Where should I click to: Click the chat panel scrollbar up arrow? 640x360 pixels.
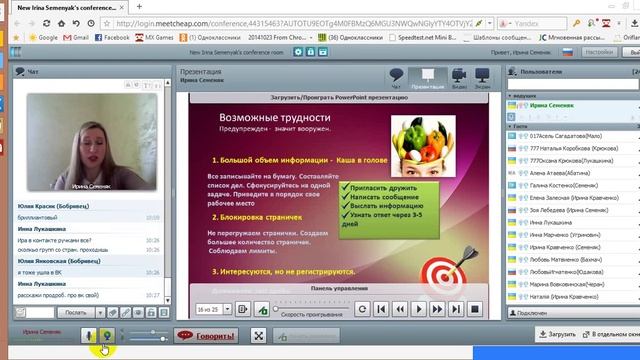point(168,82)
